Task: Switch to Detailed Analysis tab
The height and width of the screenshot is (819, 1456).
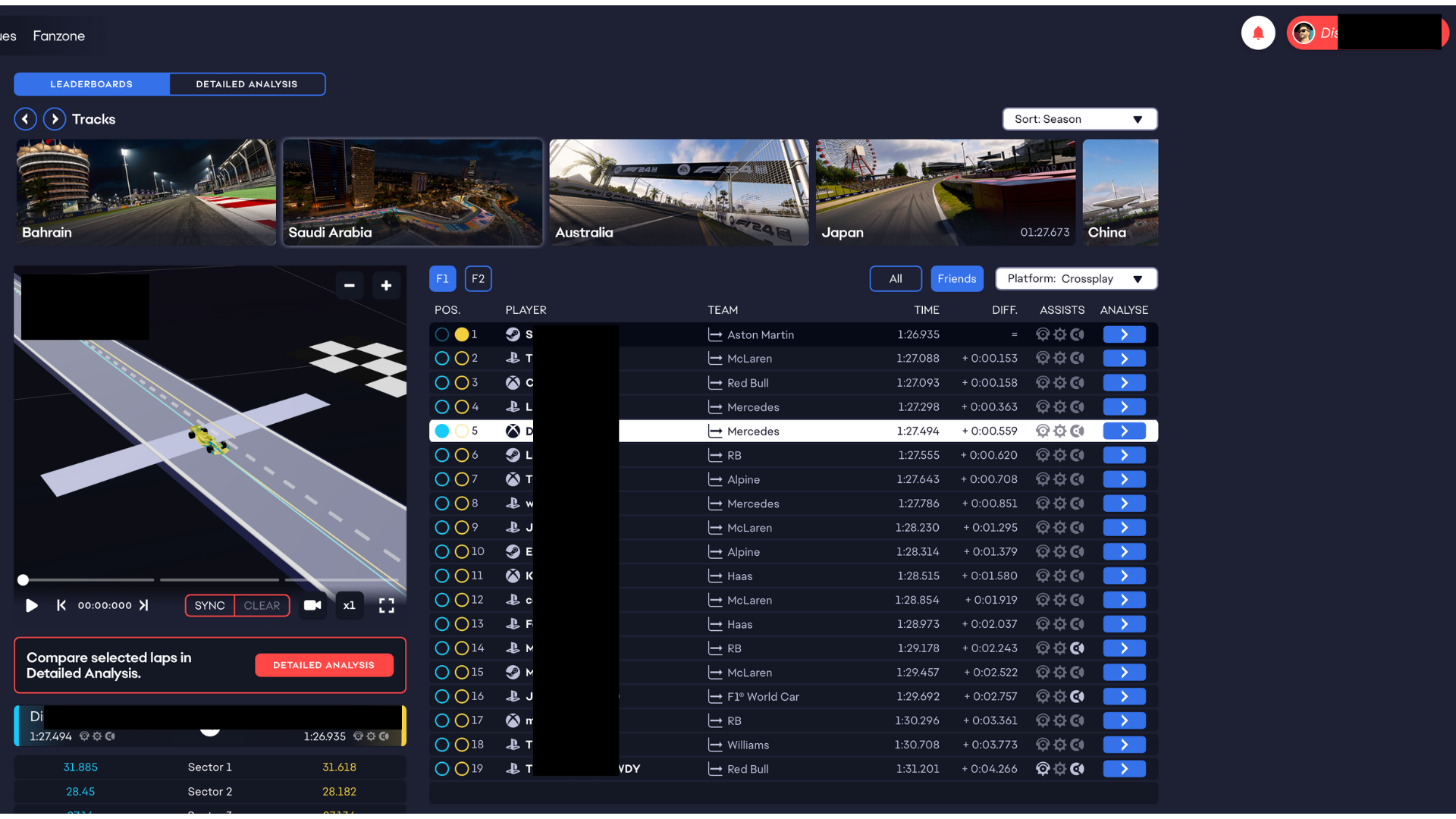Action: pos(246,84)
